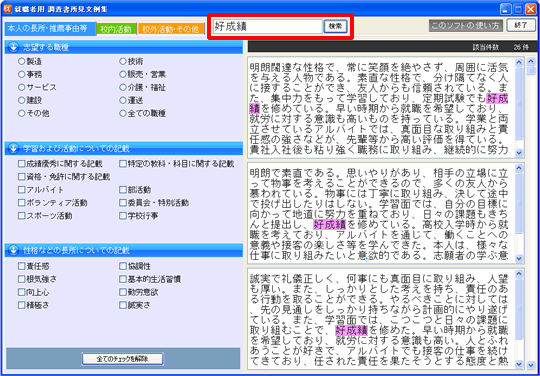Click the app icon in the title bar
The height and width of the screenshot is (376, 540).
[8, 9]
